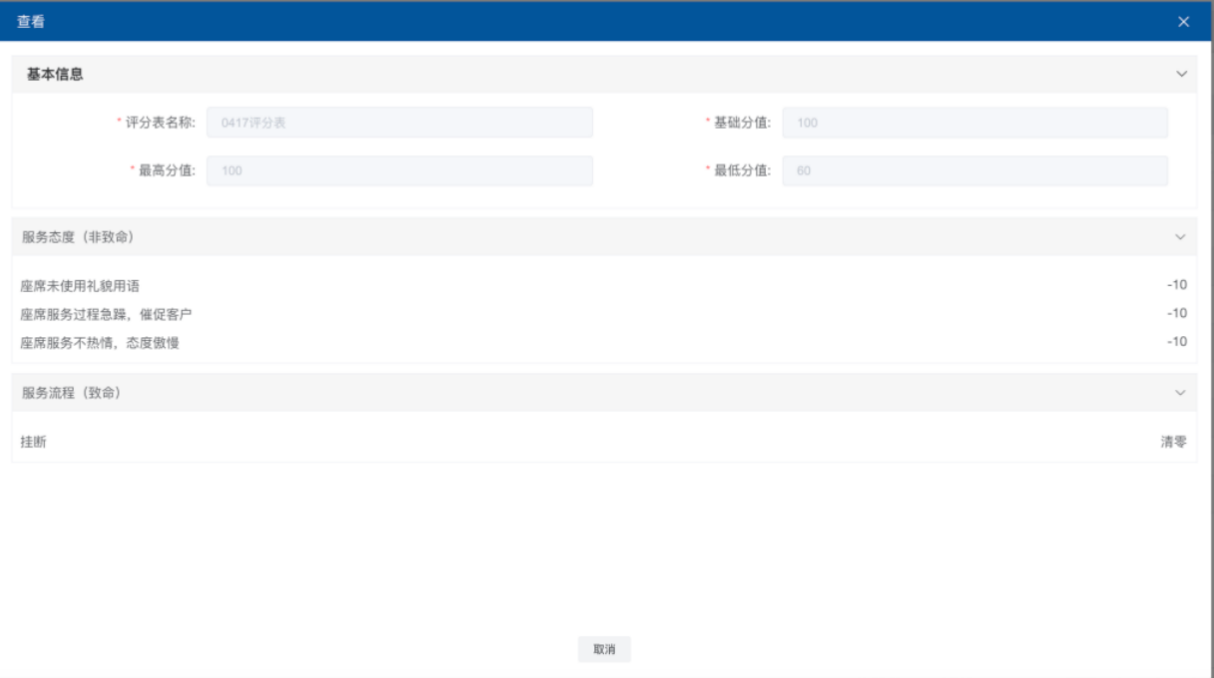Click the 基本信息 section title

click(x=55, y=75)
